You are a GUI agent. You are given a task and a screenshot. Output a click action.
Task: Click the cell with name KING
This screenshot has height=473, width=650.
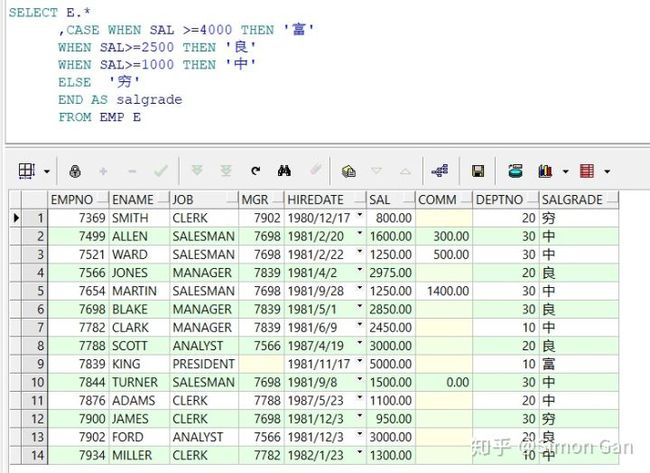tap(139, 364)
